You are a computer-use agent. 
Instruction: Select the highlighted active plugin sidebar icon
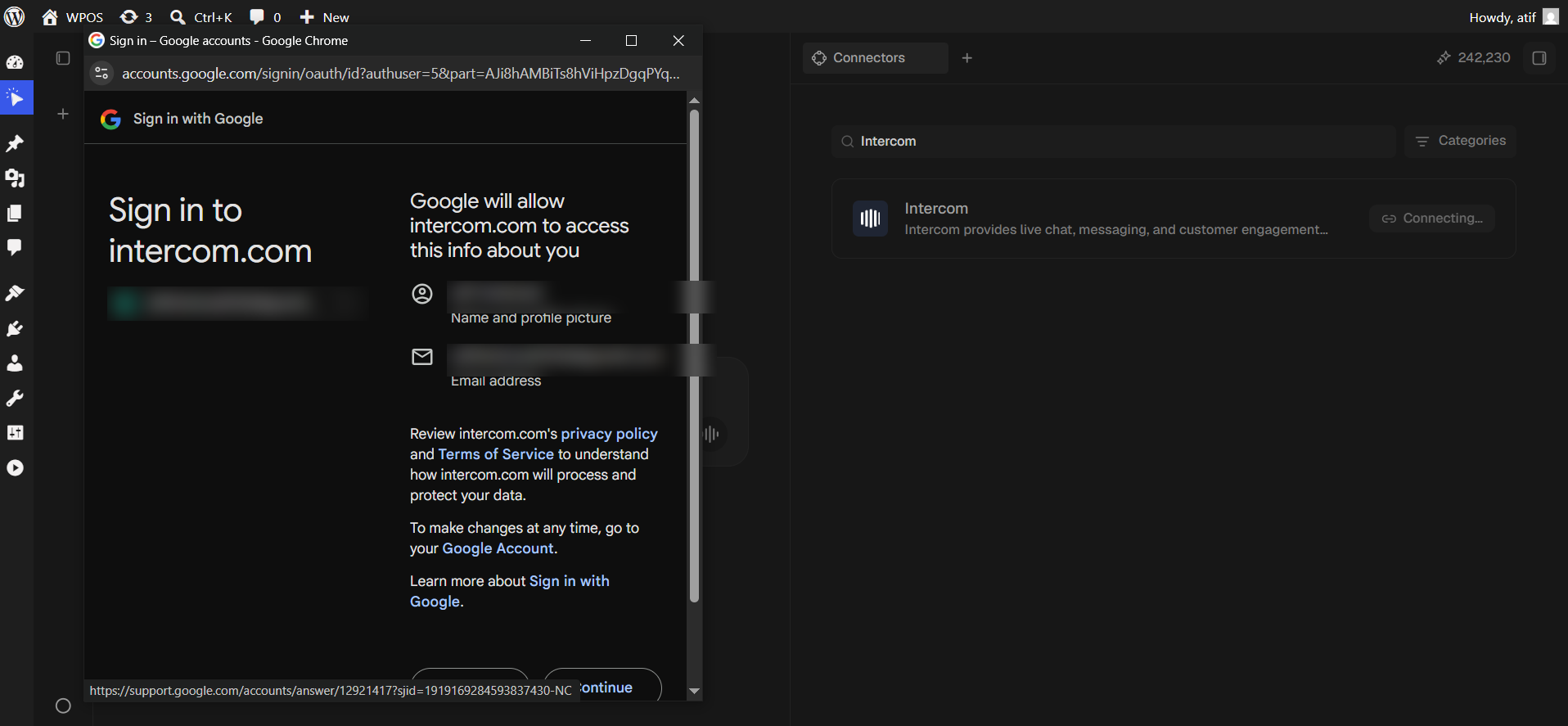point(16,98)
